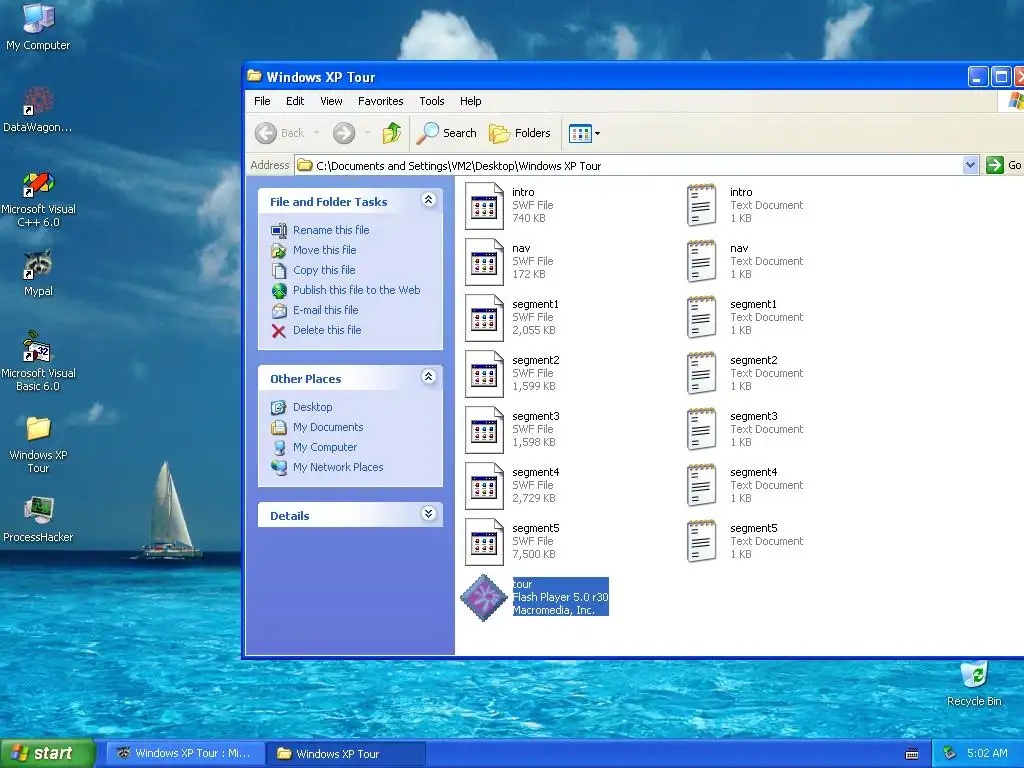Go up one folder level
1024x768 pixels.
pyautogui.click(x=392, y=133)
